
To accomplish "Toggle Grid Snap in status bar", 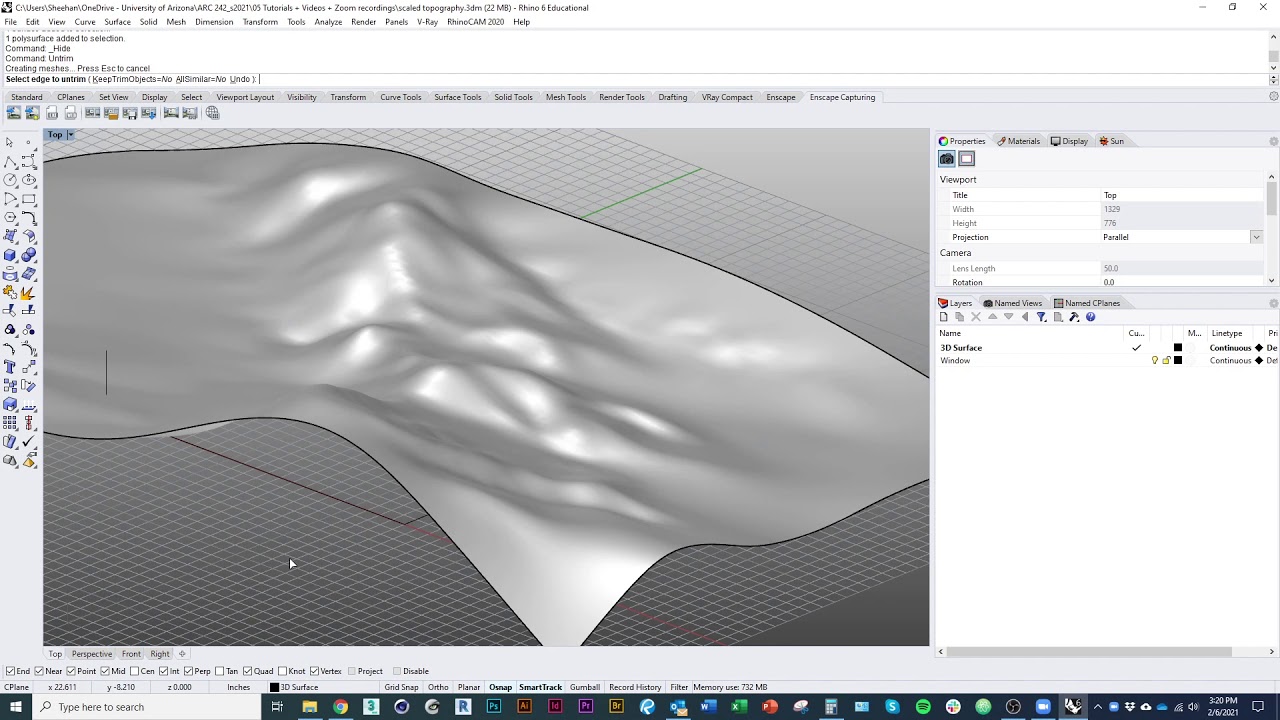I will coord(401,687).
